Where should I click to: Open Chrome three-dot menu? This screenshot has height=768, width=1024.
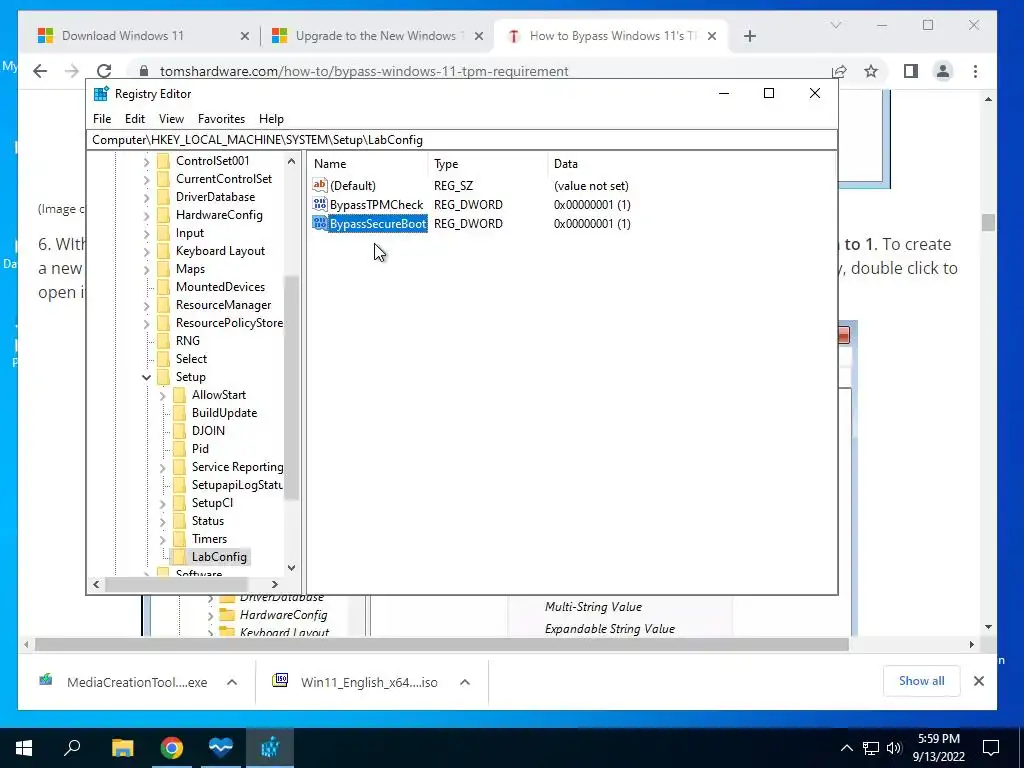975,71
